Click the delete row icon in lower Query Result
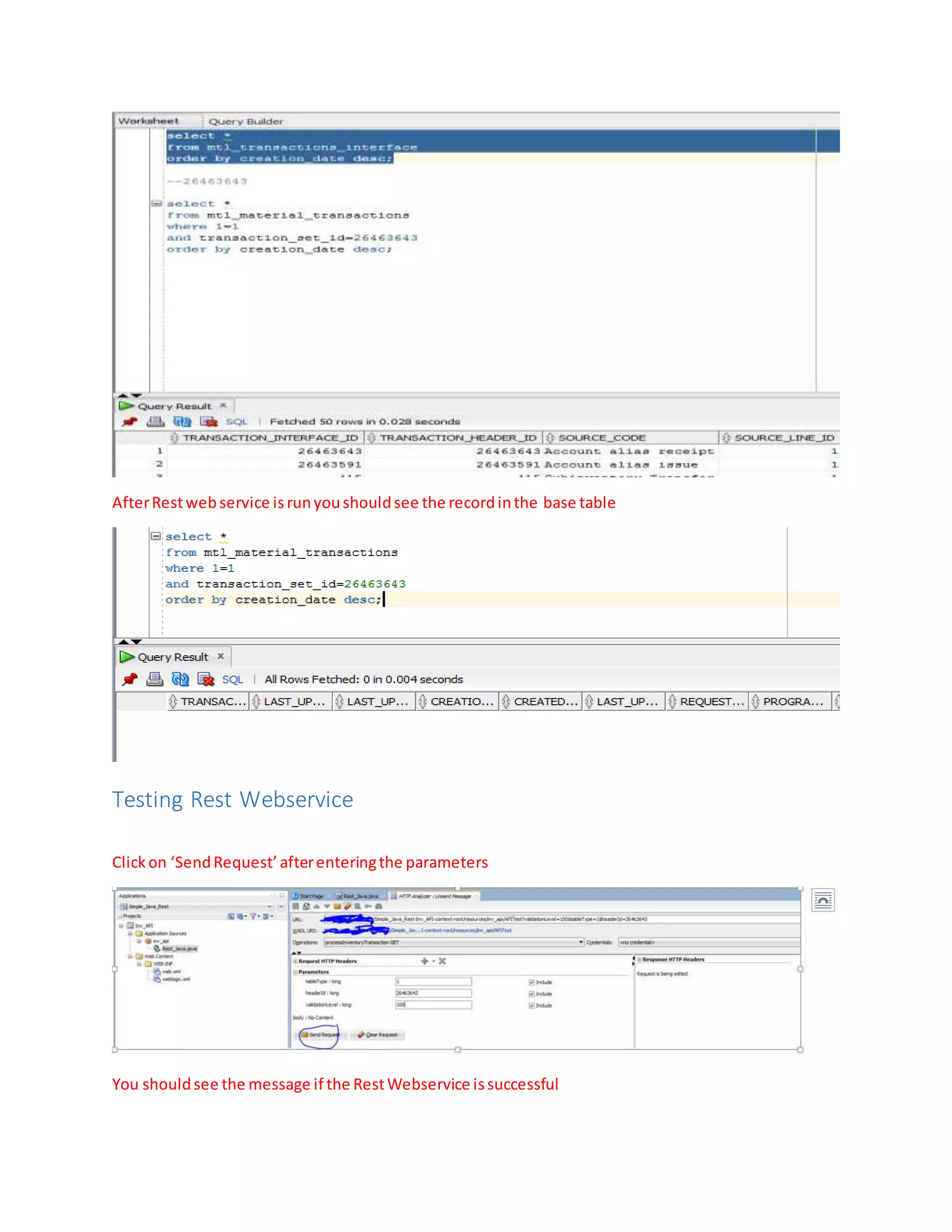This screenshot has width=952, height=1232. point(206,679)
